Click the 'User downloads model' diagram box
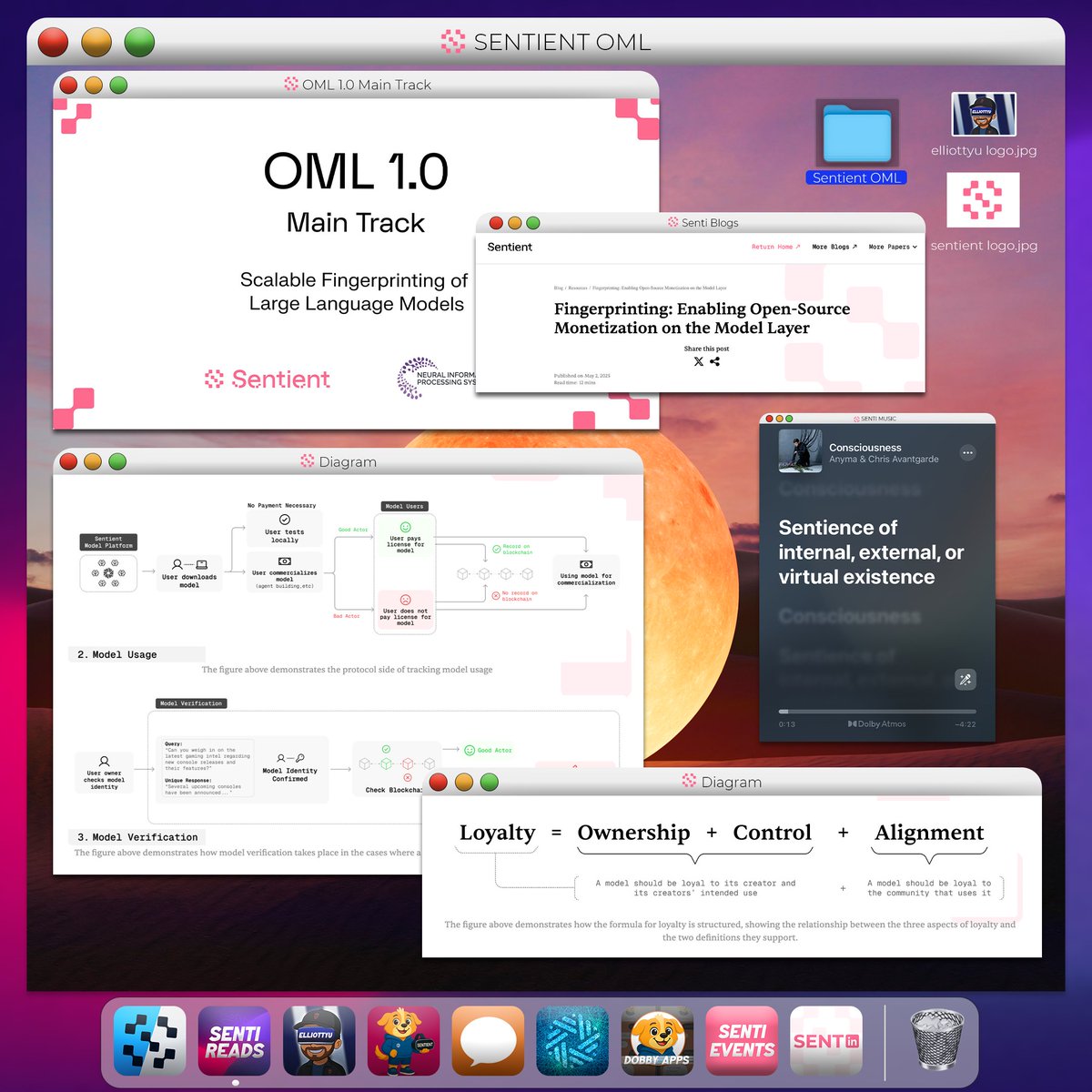Viewport: 1092px width, 1092px height. tap(189, 573)
